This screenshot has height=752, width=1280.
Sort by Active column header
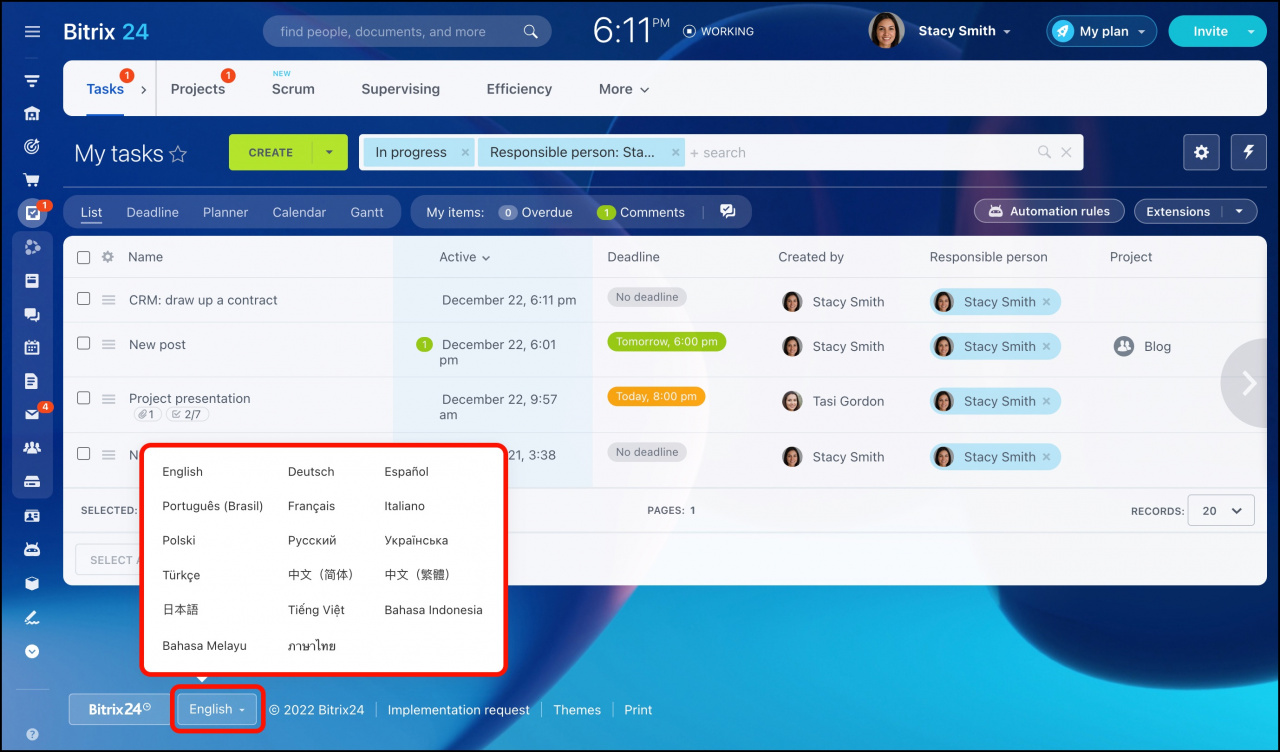pyautogui.click(x=465, y=257)
